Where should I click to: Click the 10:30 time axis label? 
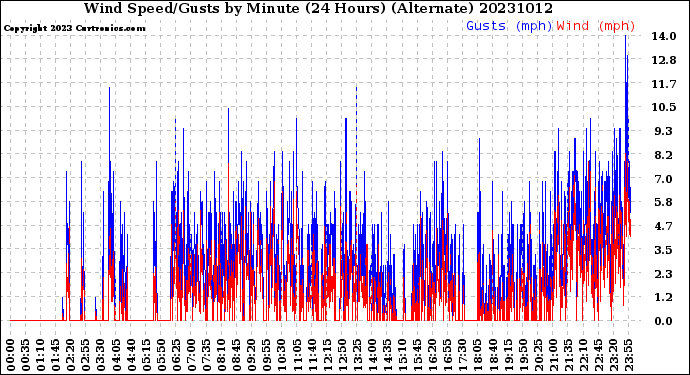click(x=281, y=355)
